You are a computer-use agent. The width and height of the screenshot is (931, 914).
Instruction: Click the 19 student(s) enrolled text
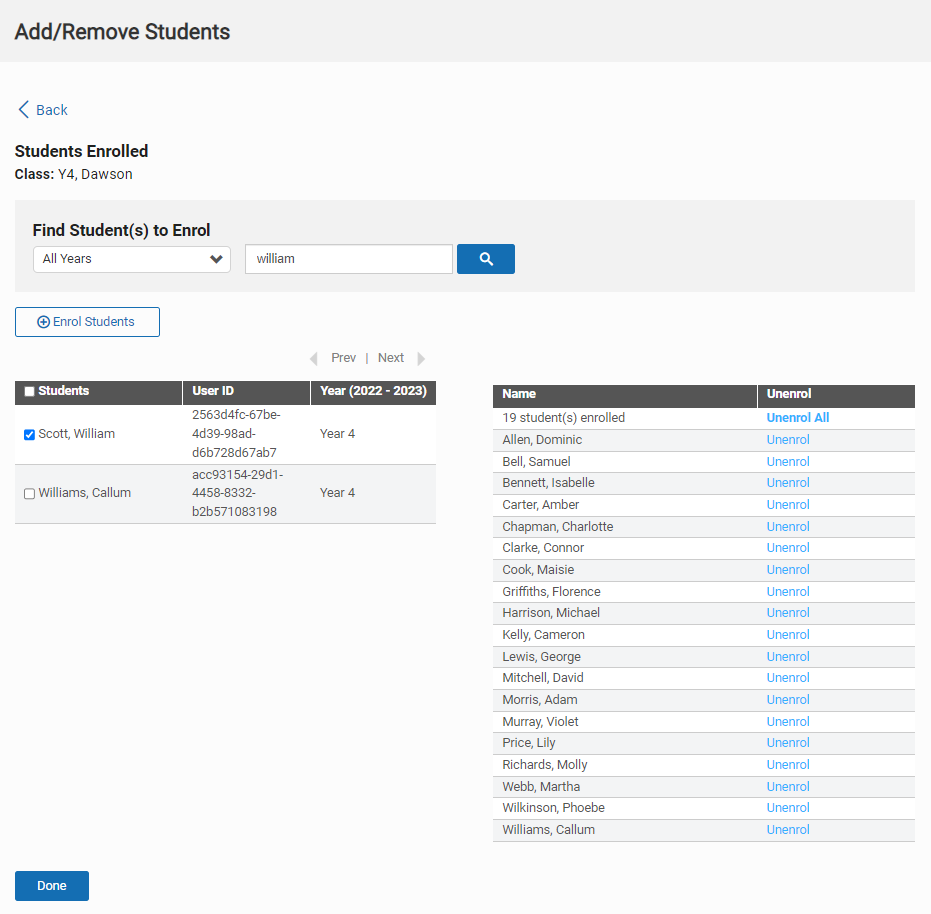563,418
